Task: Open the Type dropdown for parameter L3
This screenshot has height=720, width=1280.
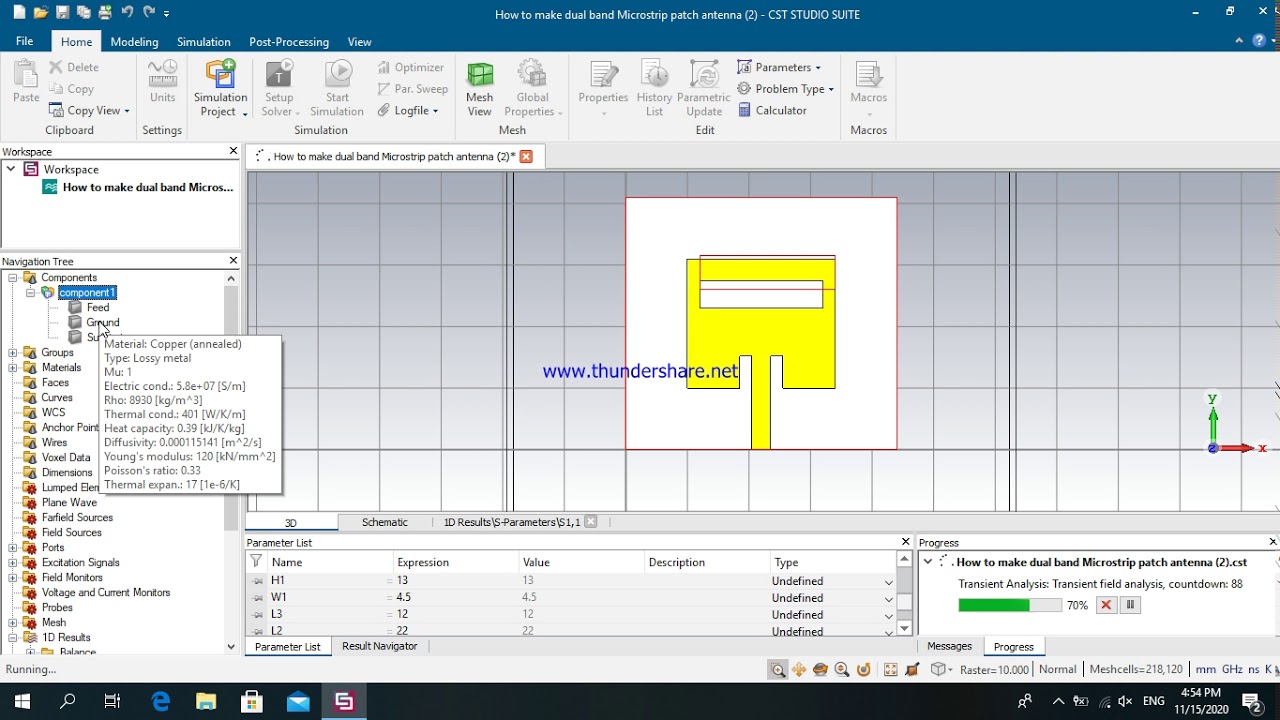Action: tap(888, 614)
